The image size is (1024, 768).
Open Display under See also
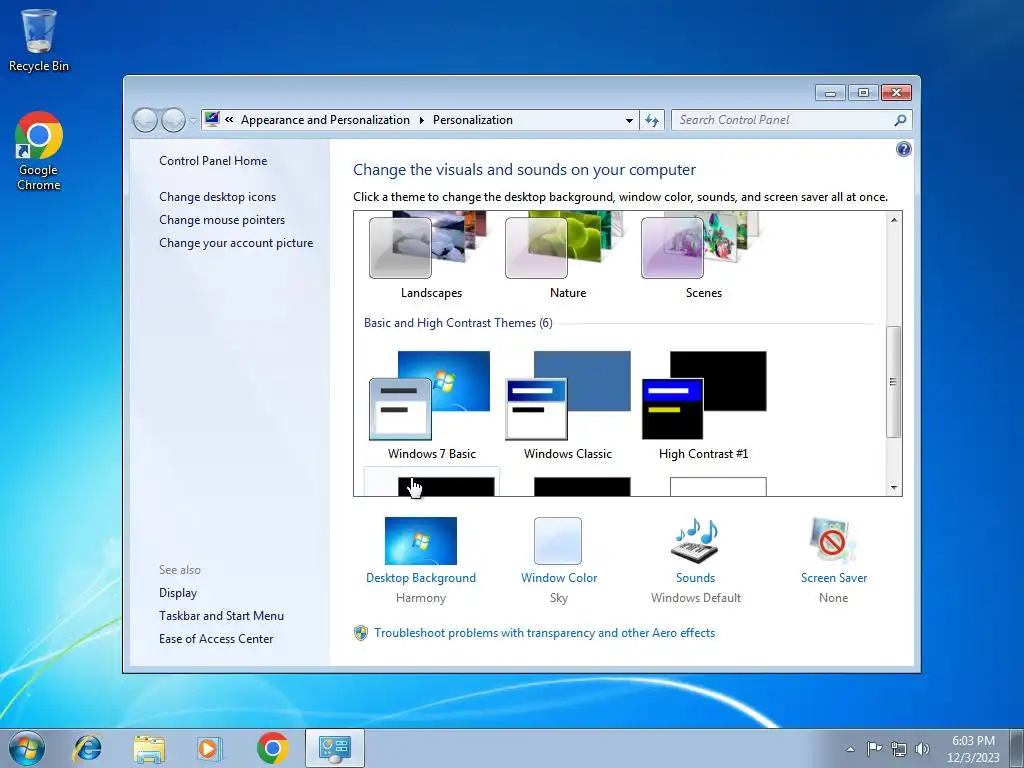coord(178,593)
